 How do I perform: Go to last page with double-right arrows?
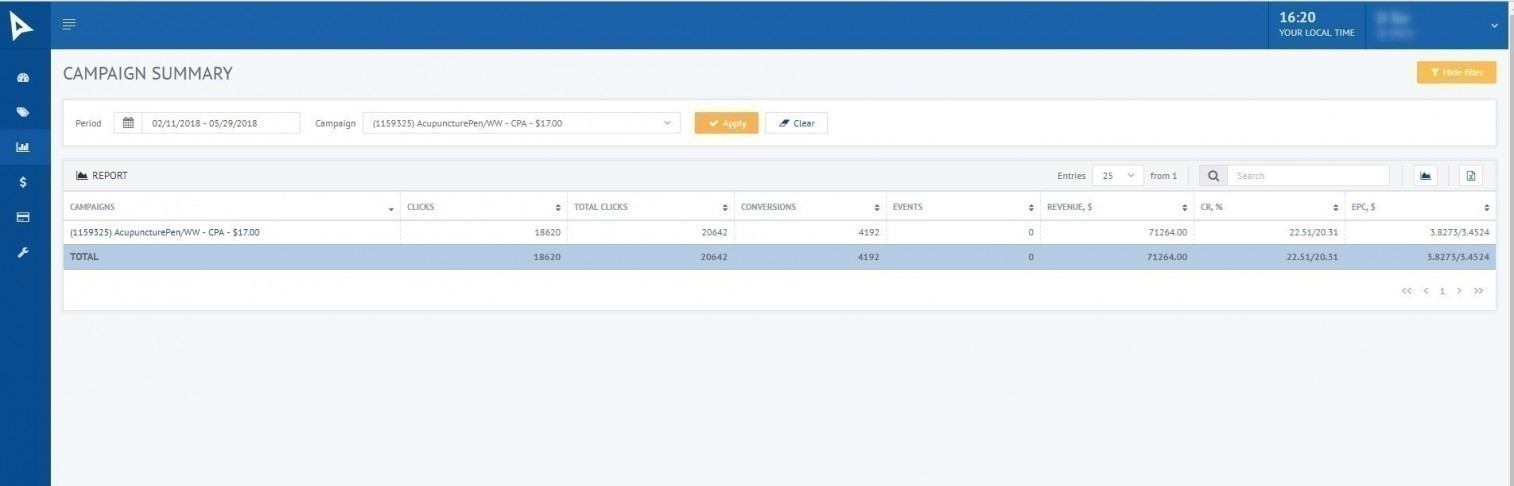click(x=1479, y=291)
